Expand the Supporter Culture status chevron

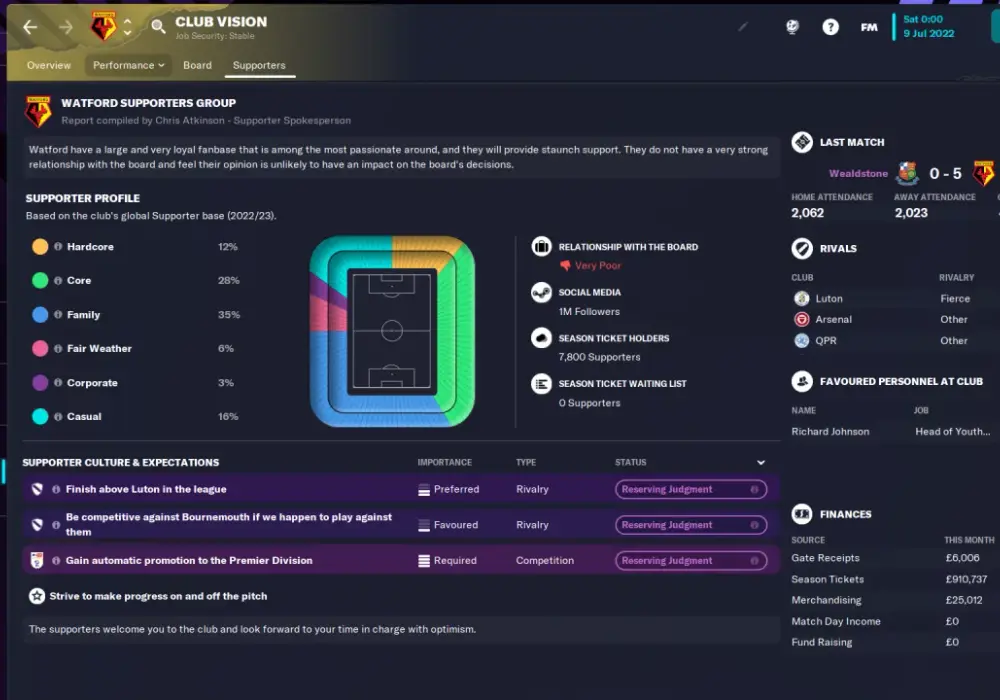click(761, 462)
